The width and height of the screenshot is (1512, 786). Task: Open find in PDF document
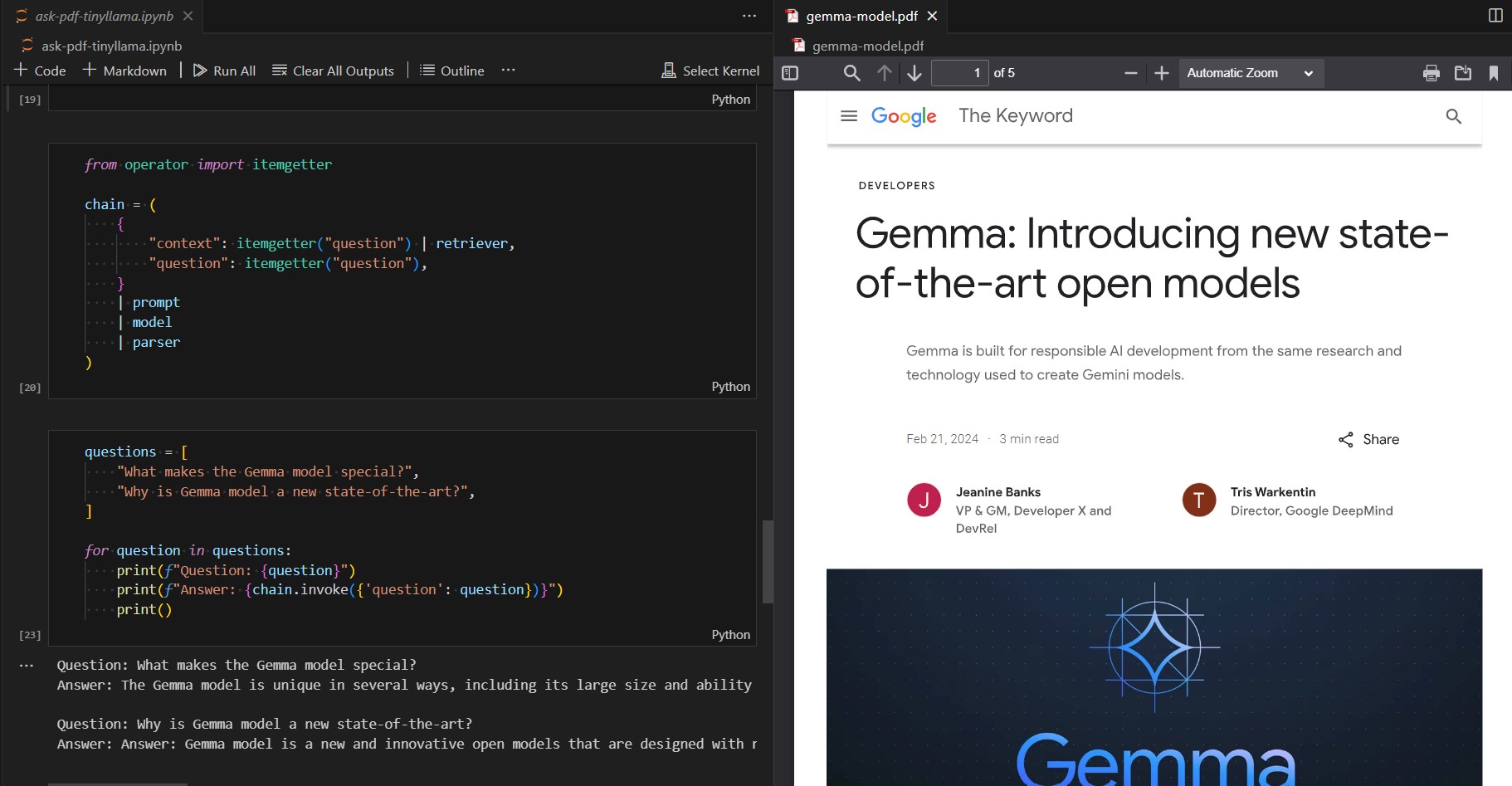pos(851,73)
